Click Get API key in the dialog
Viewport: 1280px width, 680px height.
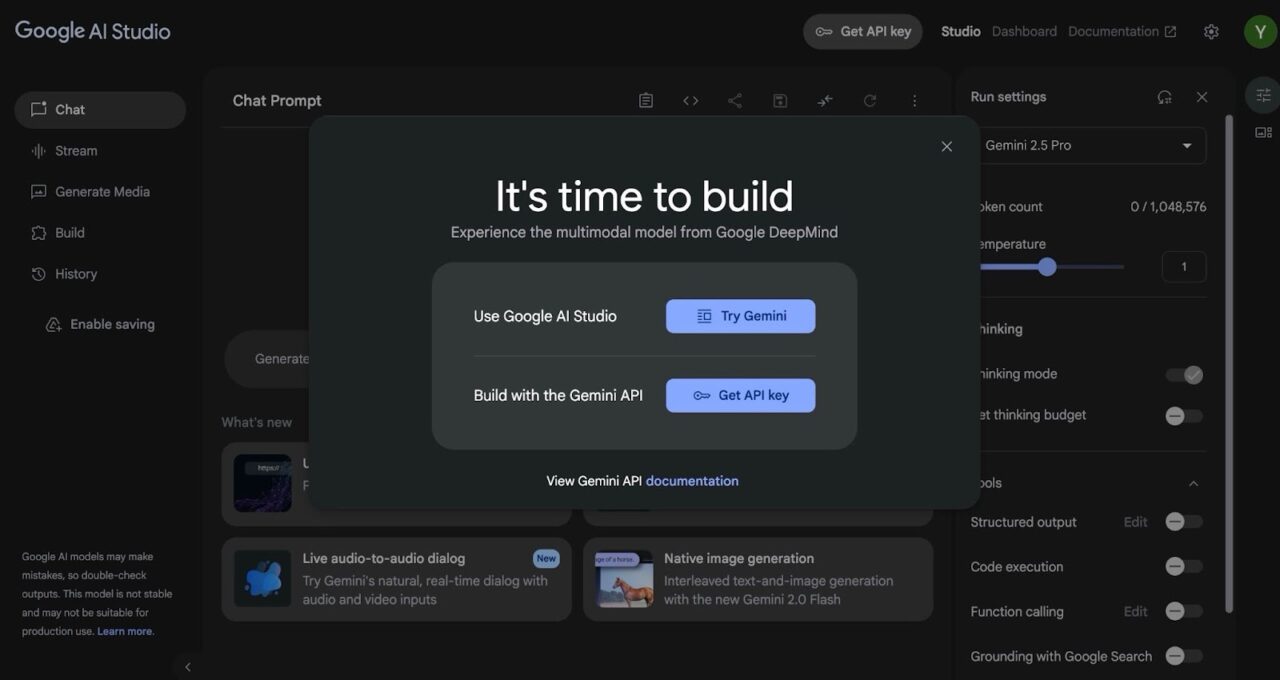coord(741,395)
